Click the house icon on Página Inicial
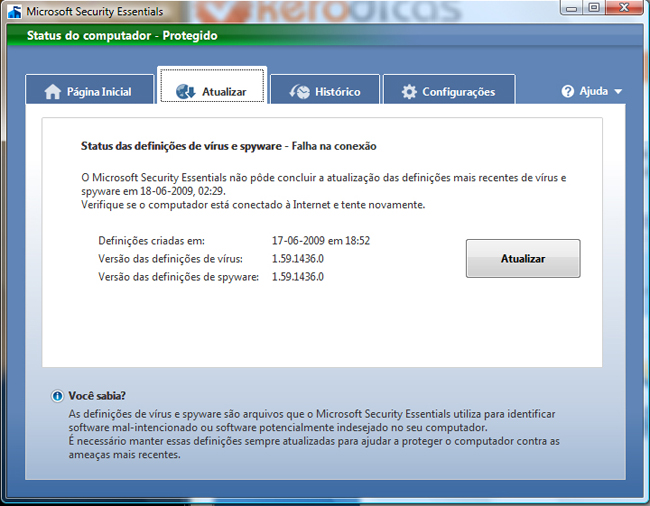650x506 pixels. click(x=53, y=92)
